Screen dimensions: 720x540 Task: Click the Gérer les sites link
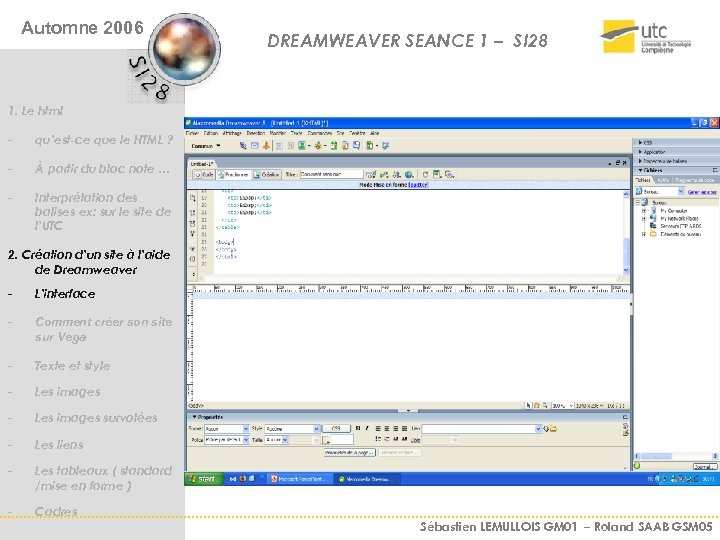coord(702,192)
